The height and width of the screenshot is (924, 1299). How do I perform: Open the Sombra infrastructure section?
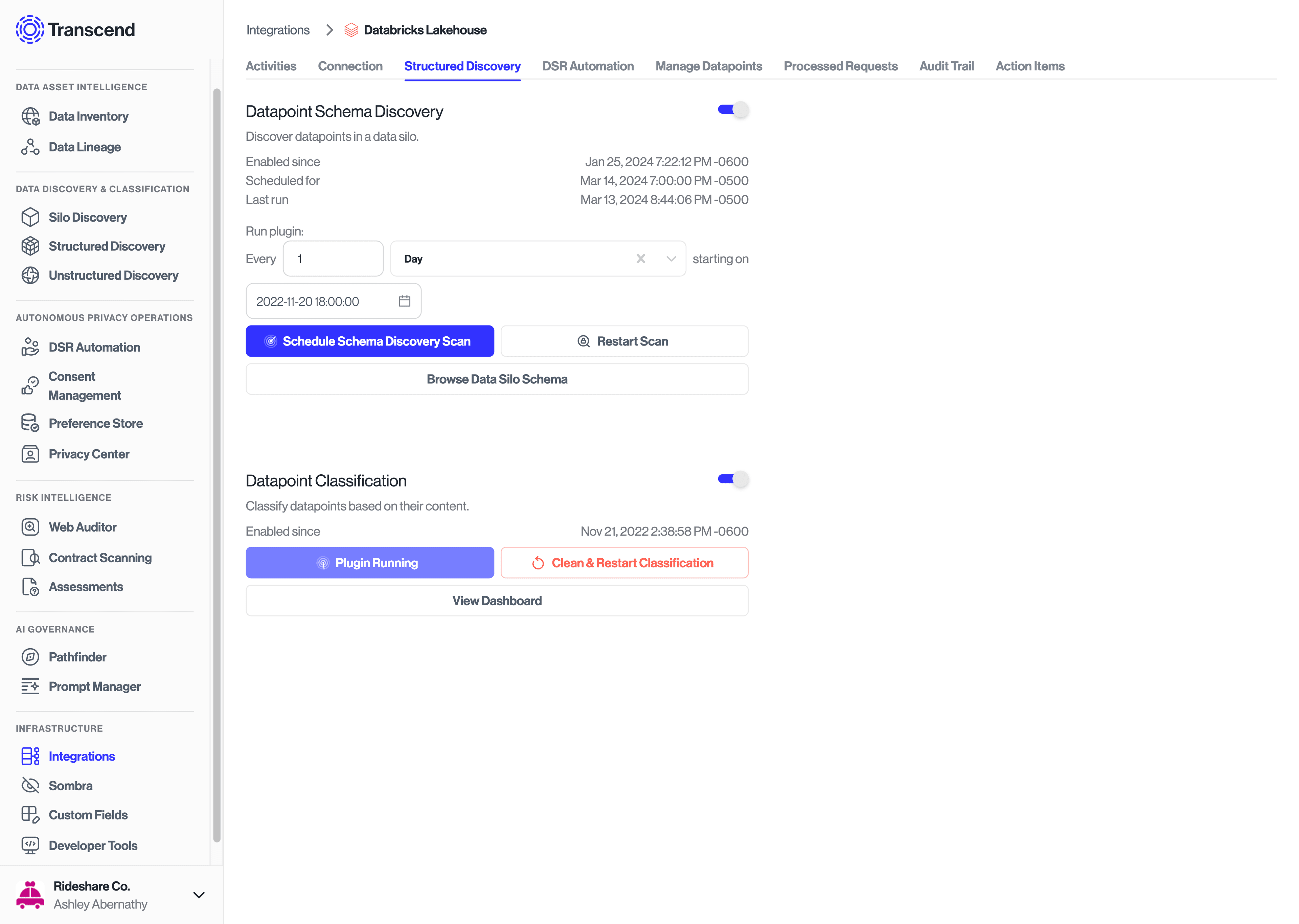coord(70,785)
